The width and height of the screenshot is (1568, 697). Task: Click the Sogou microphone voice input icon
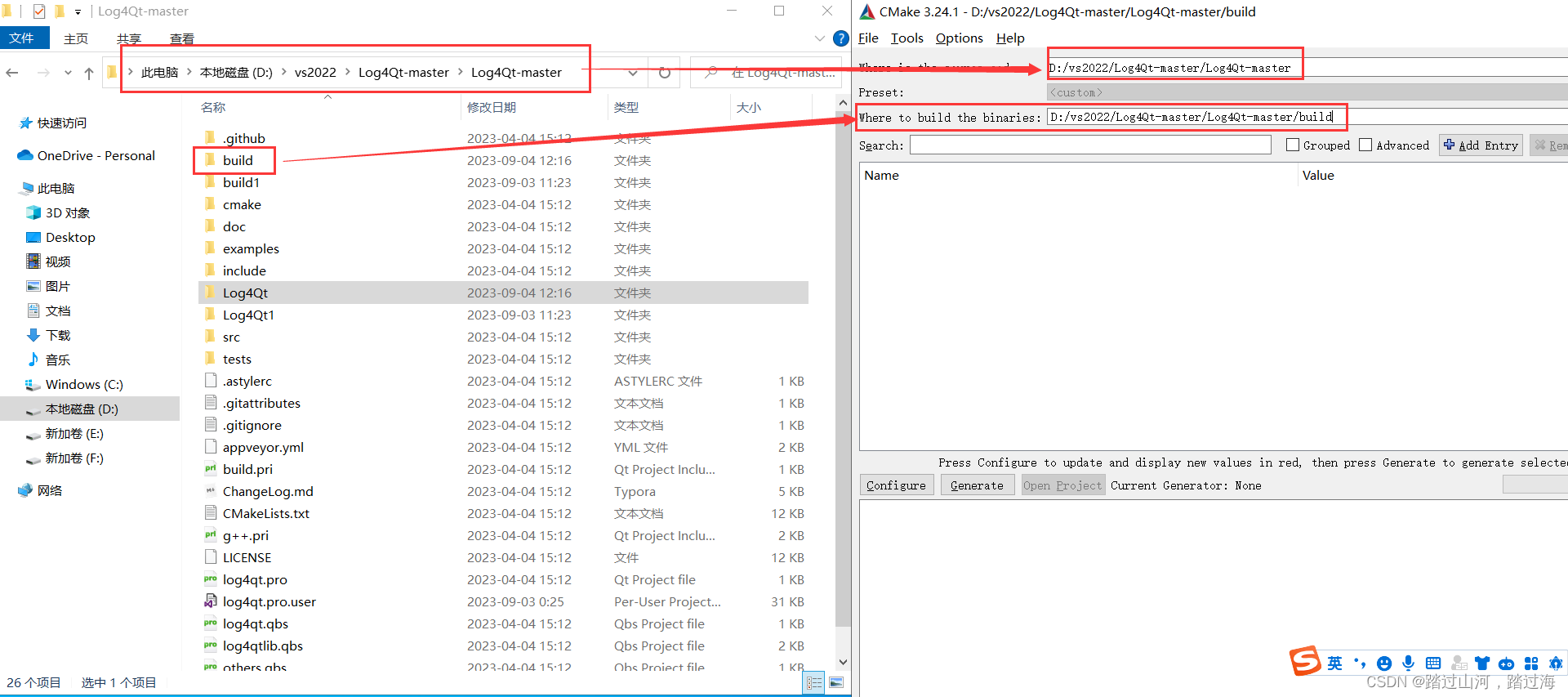click(1408, 663)
